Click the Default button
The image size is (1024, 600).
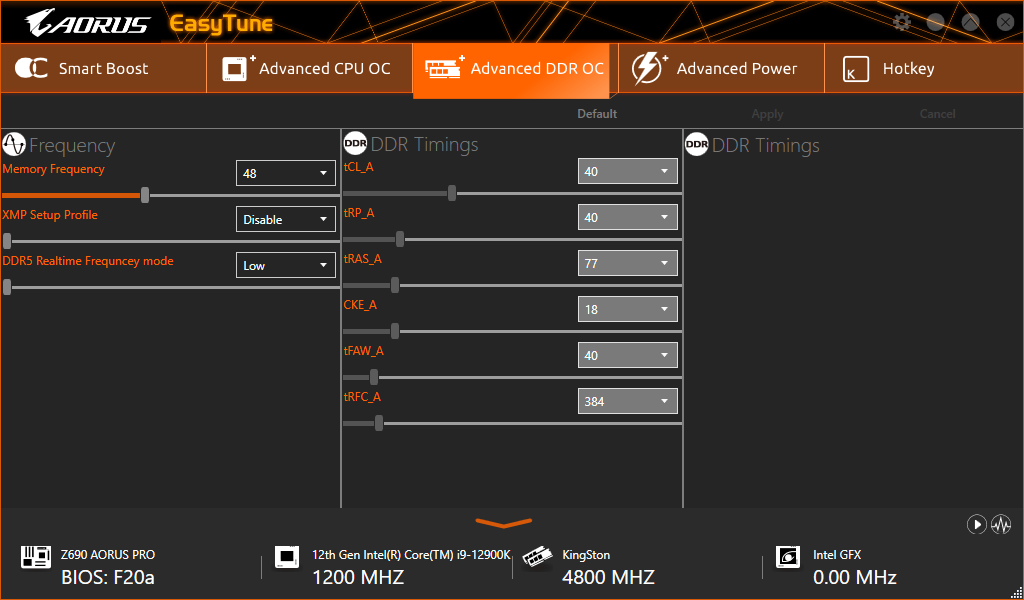597,114
